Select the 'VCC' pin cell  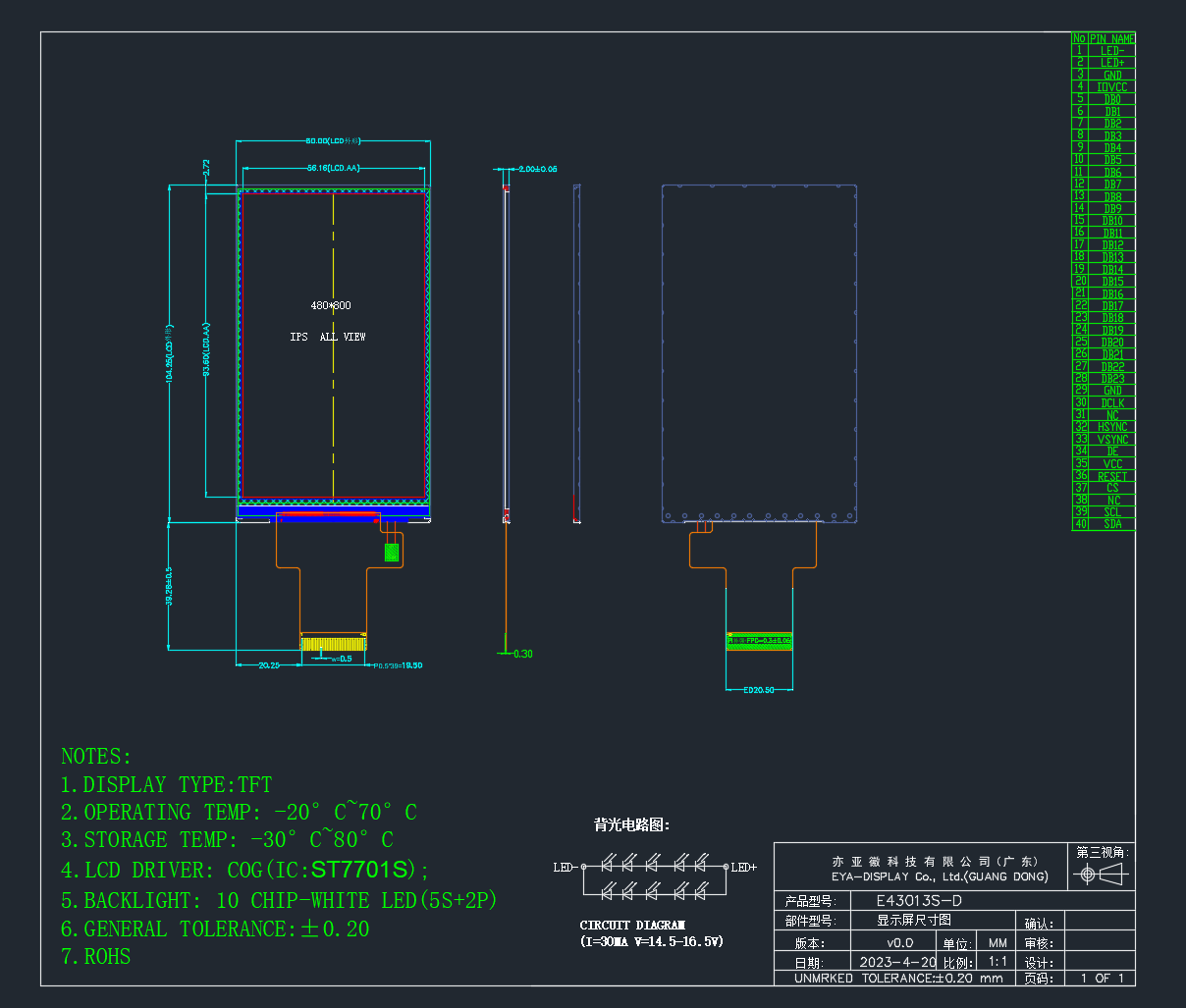click(1112, 464)
